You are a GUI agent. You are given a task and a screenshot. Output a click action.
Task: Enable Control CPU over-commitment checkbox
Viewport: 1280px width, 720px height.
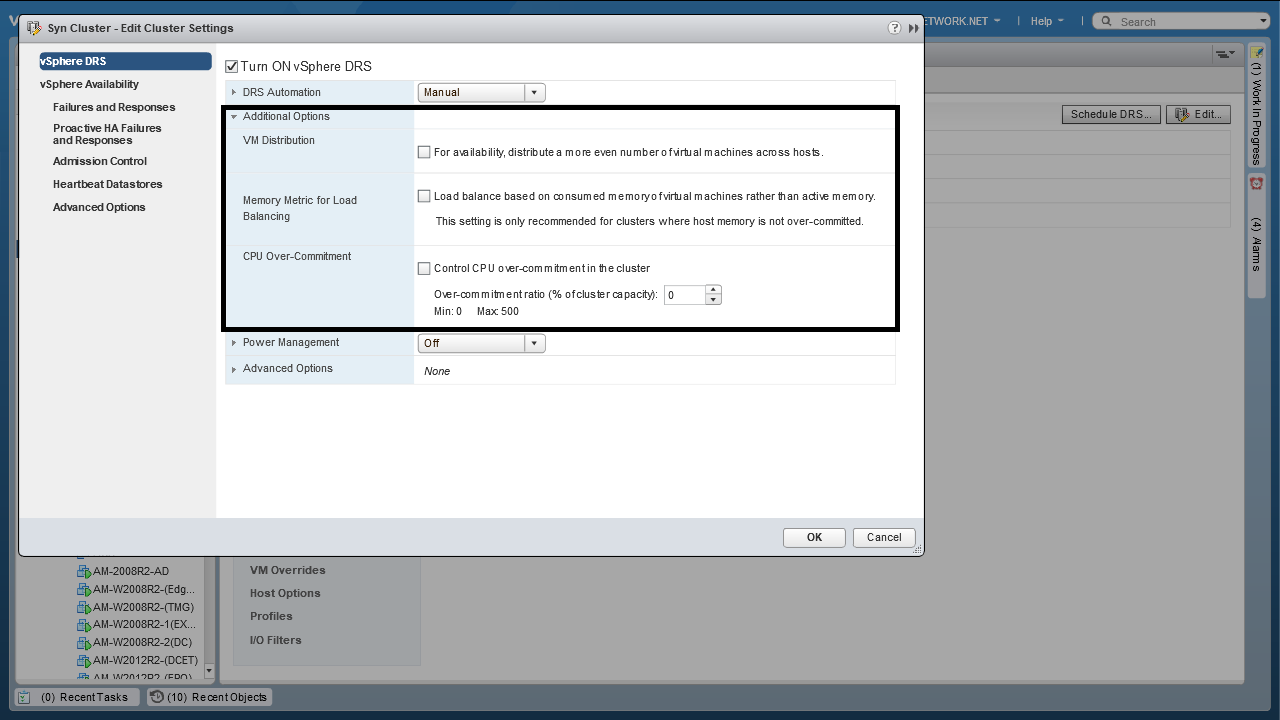click(424, 268)
